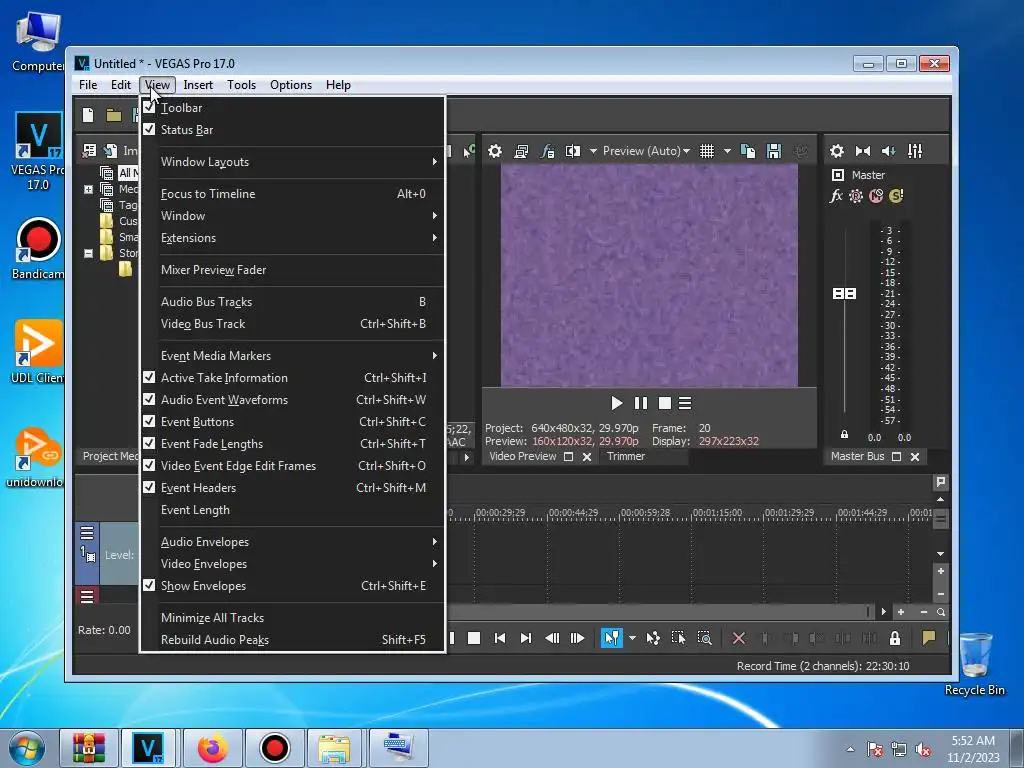1024x768 pixels.
Task: Toggle Video Event Edge Edit Frames
Action: pos(293,466)
